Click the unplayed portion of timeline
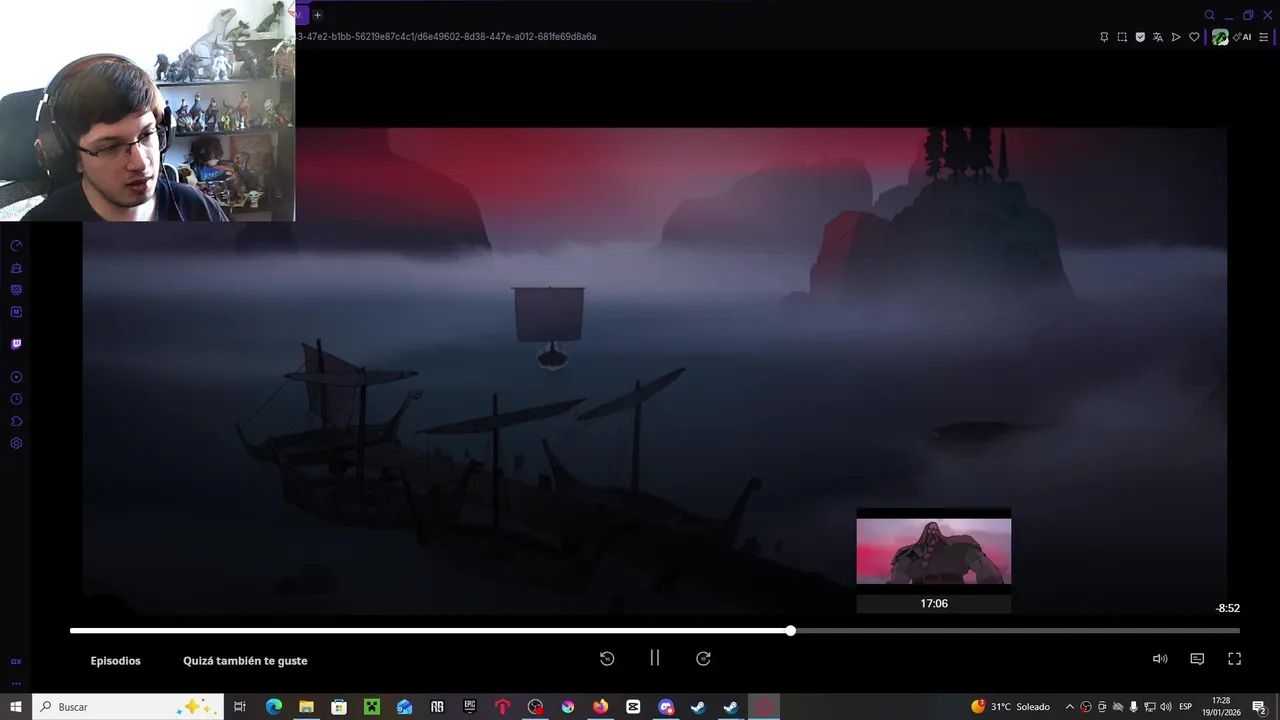Viewport: 1280px width, 720px height. 1015,631
